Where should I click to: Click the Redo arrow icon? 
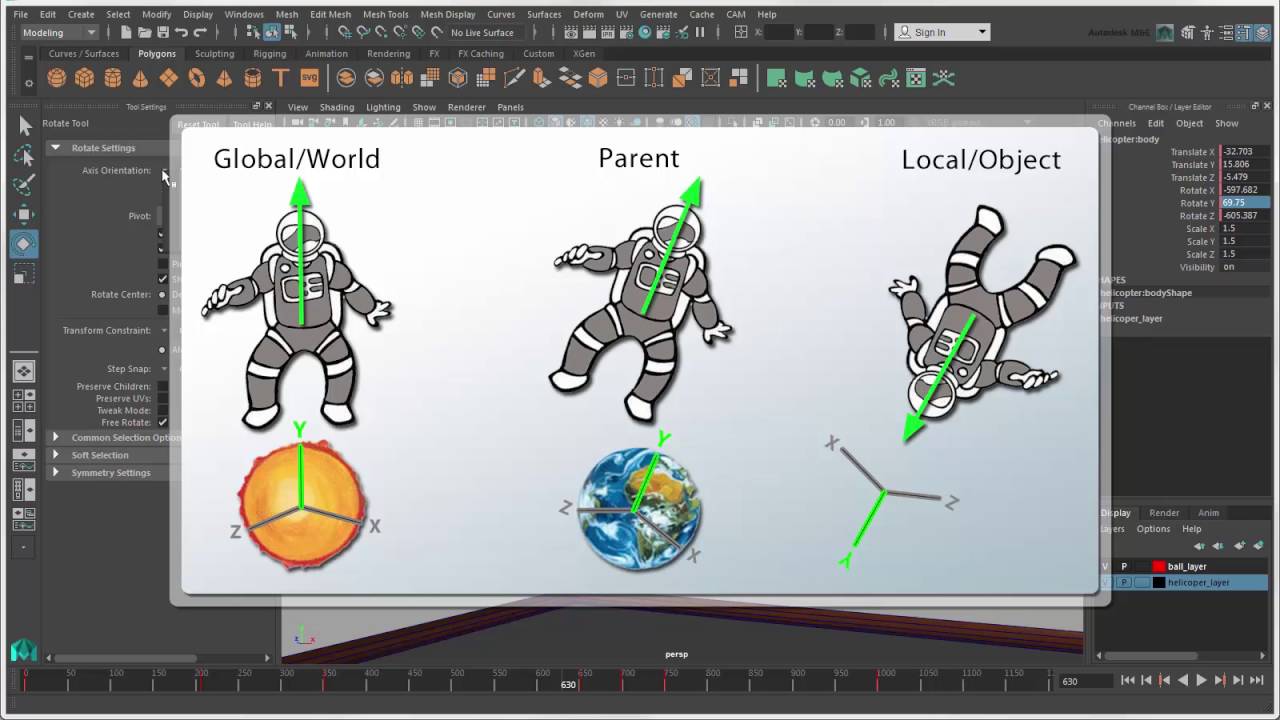200,32
